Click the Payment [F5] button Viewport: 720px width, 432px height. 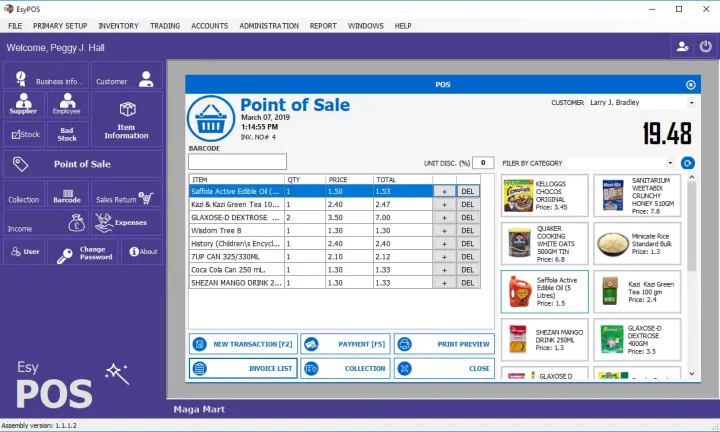click(x=345, y=344)
